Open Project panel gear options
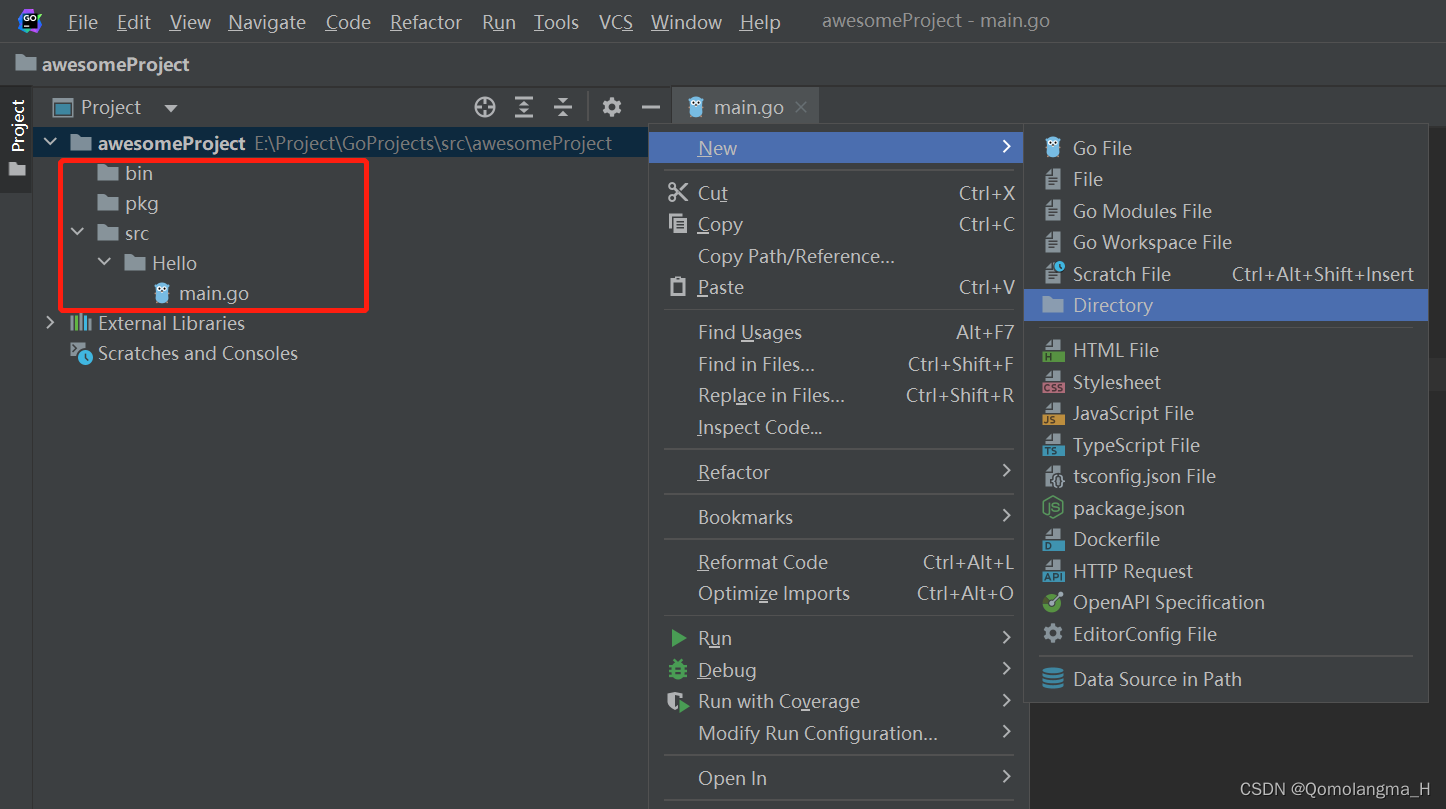Image resolution: width=1446 pixels, height=809 pixels. click(612, 107)
